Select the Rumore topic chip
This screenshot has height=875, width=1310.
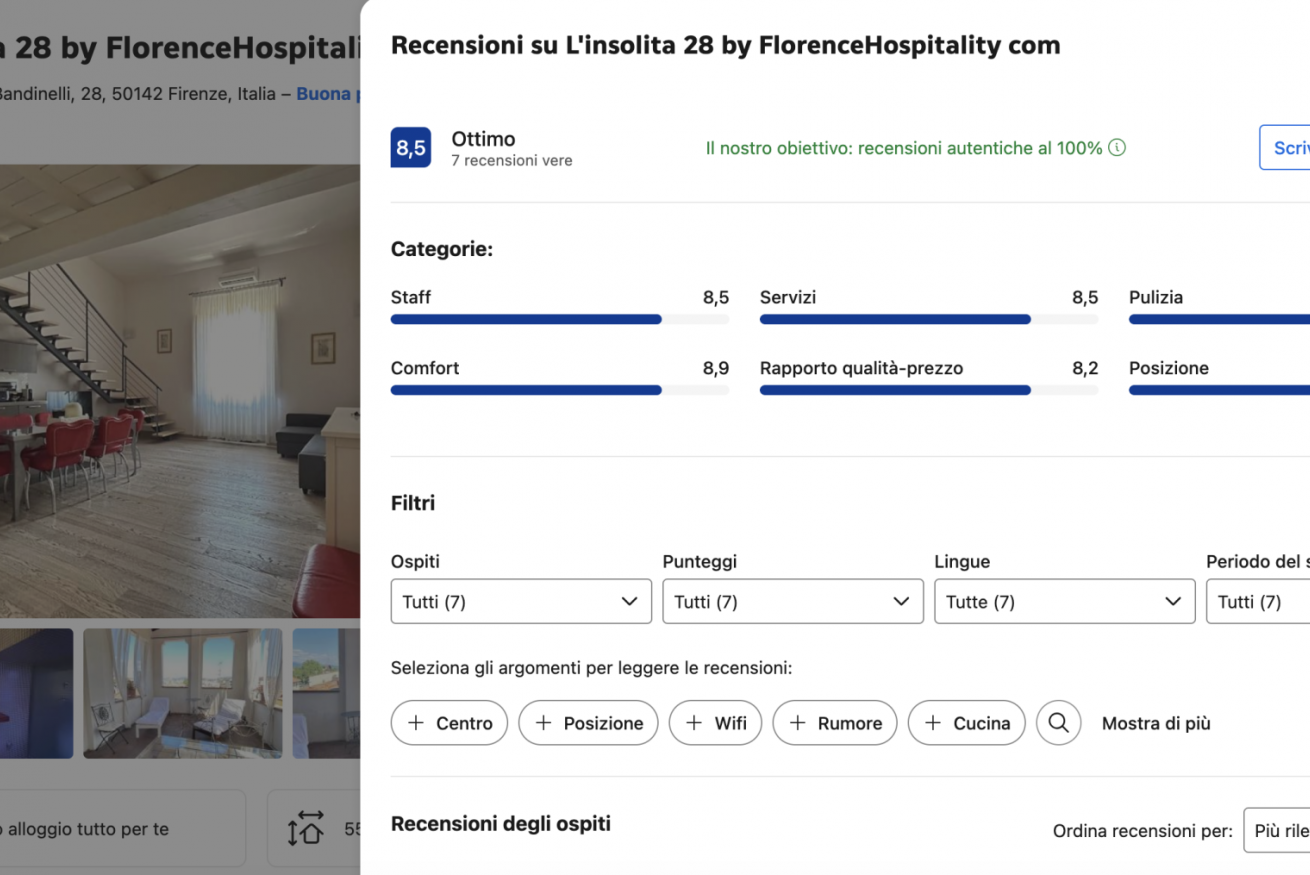835,723
